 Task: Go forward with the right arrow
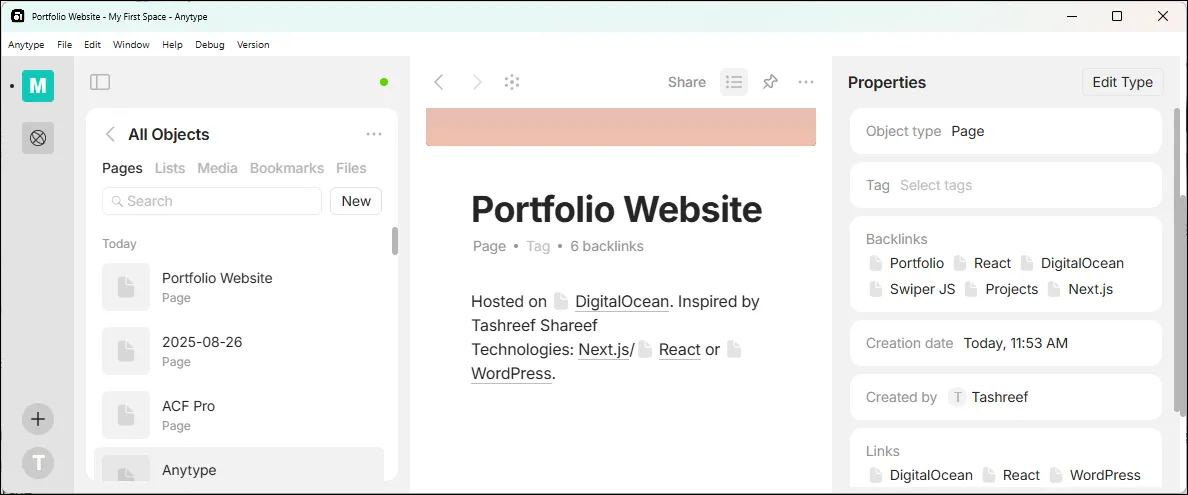coord(477,82)
